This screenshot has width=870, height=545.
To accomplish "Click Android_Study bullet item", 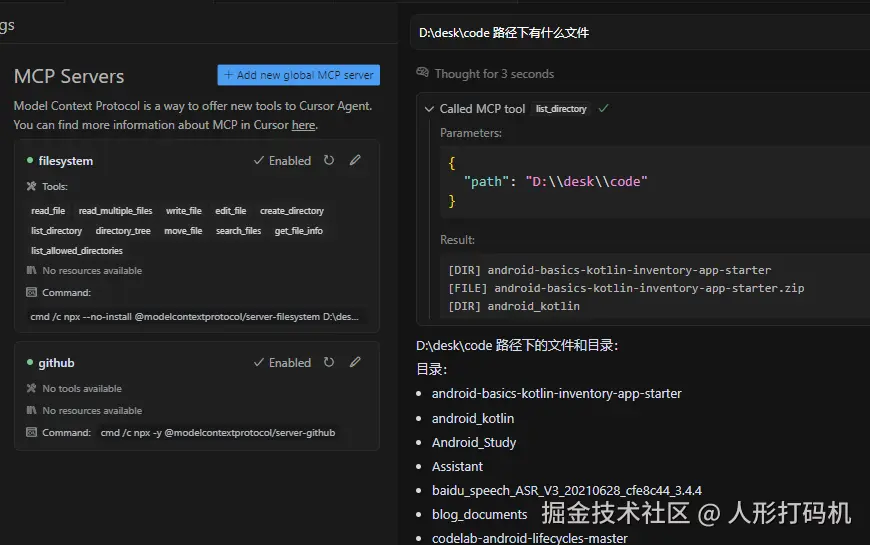I will pos(474,442).
